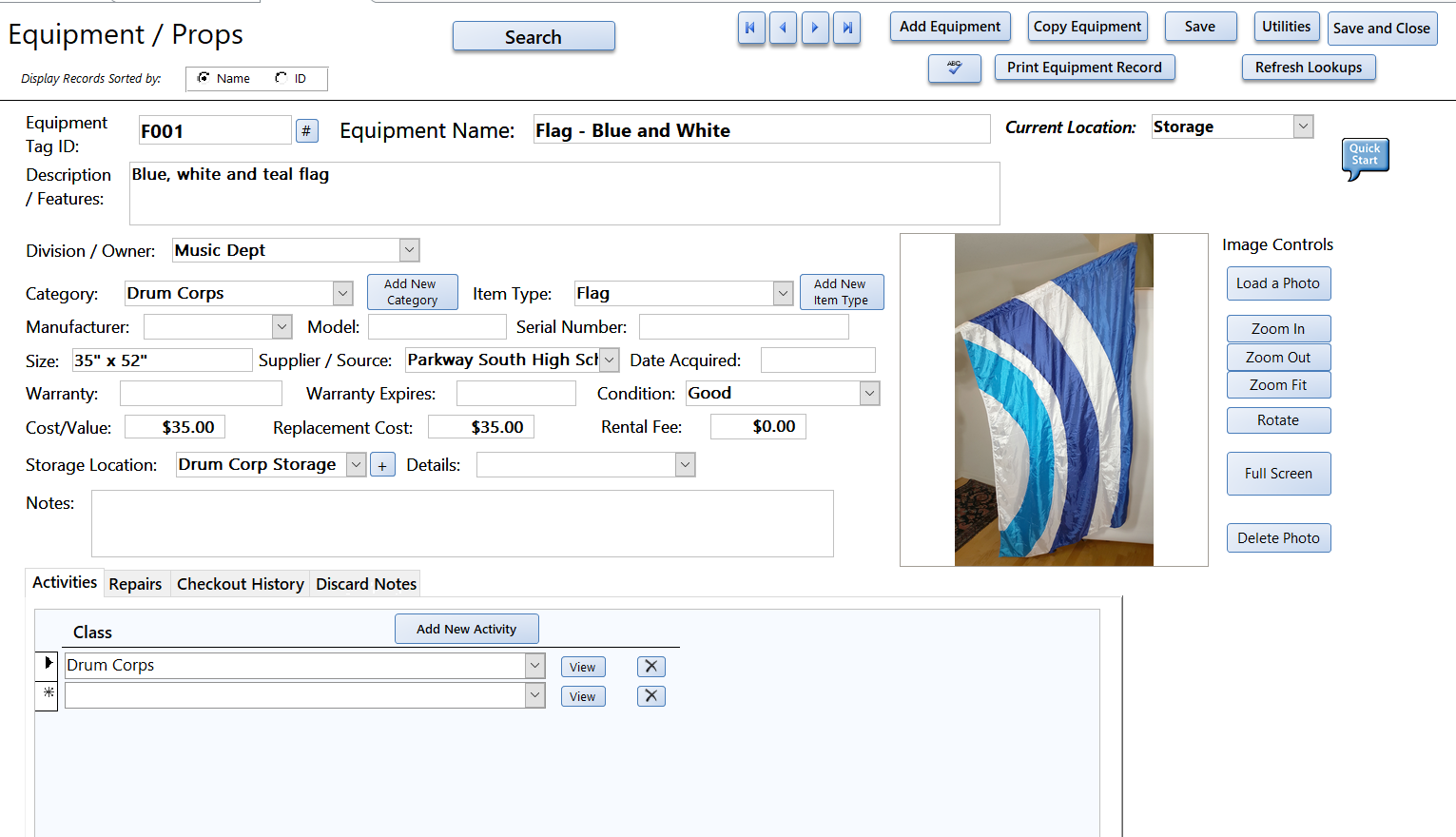Image resolution: width=1456 pixels, height=837 pixels.
Task: Select the ID sort radio button
Action: pos(281,78)
